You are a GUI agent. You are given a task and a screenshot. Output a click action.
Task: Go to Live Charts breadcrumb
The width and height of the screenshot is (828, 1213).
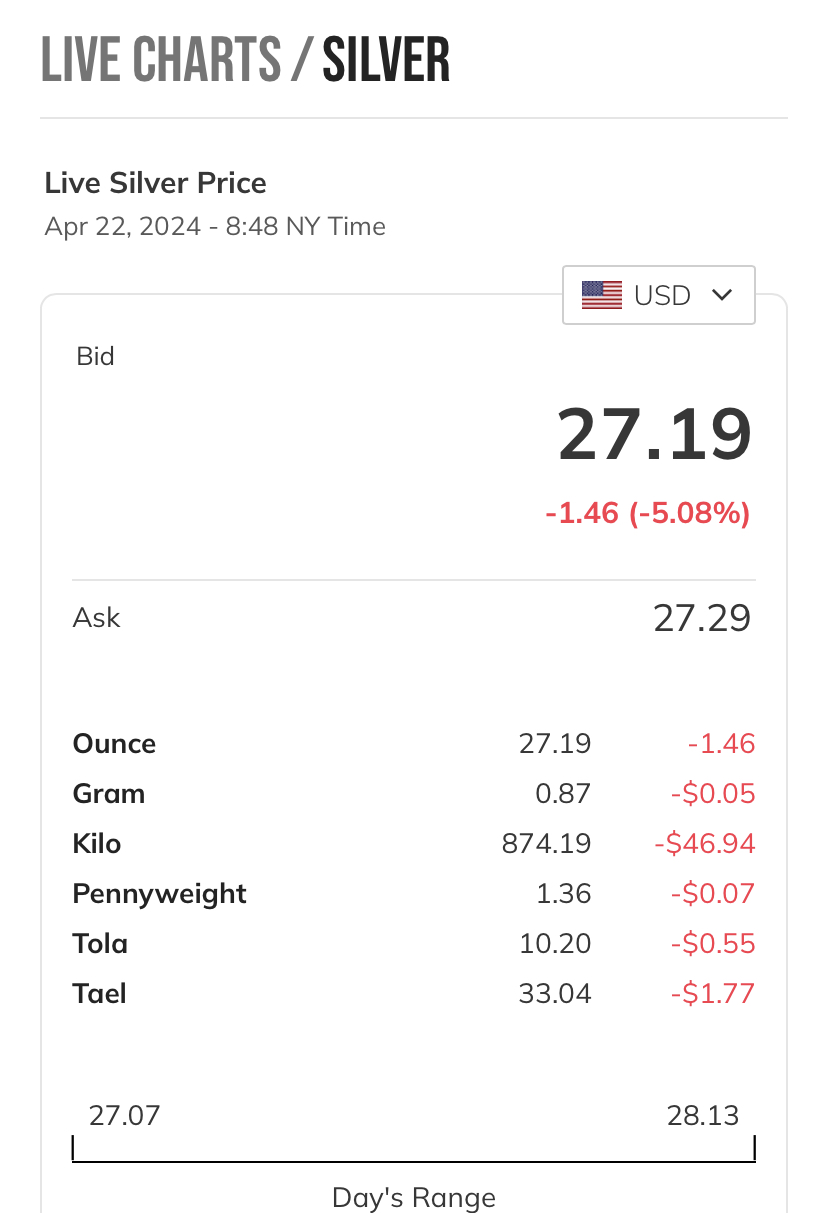(x=161, y=59)
